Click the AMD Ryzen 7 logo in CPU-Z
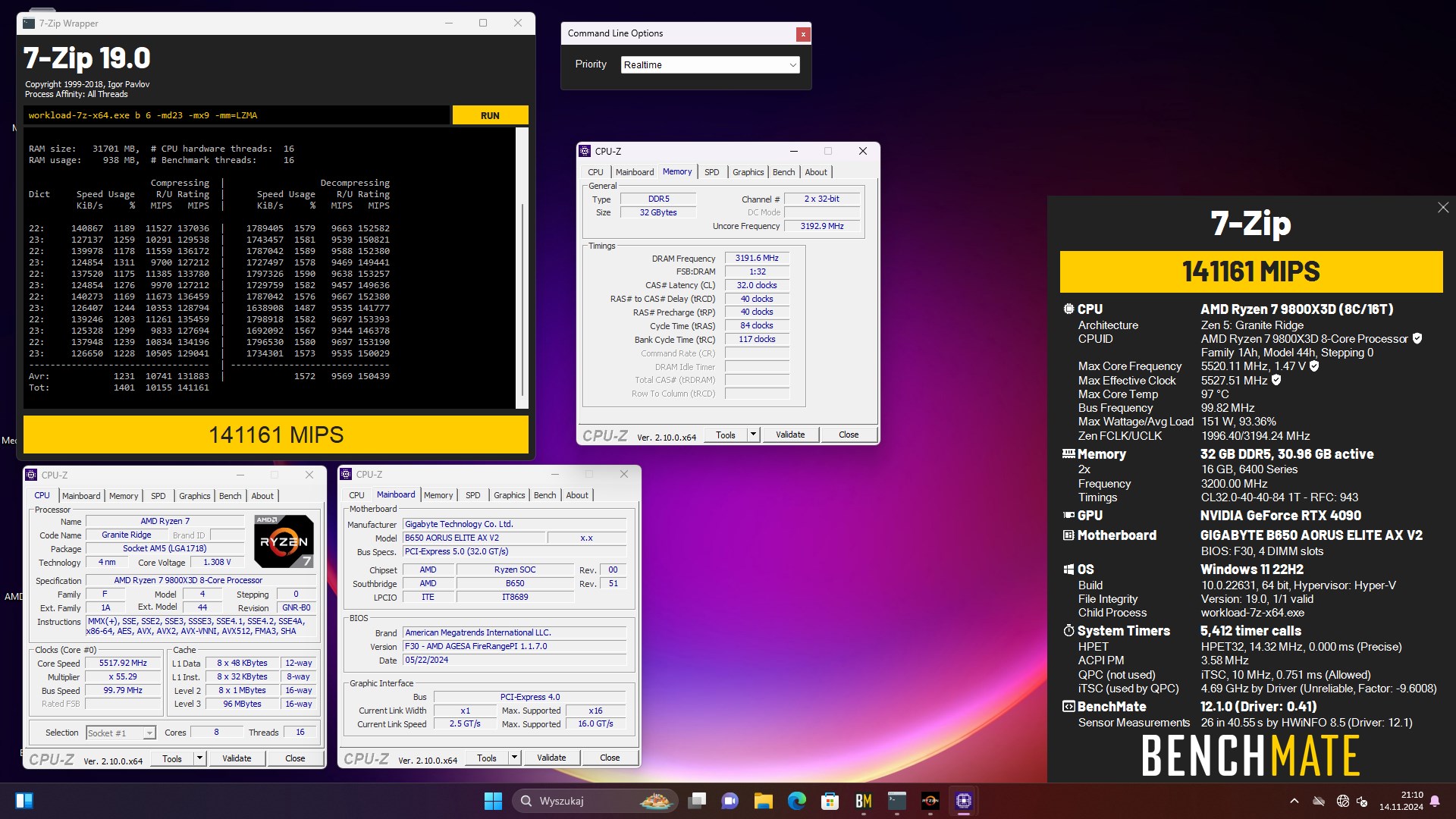1456x819 pixels. 284,541
